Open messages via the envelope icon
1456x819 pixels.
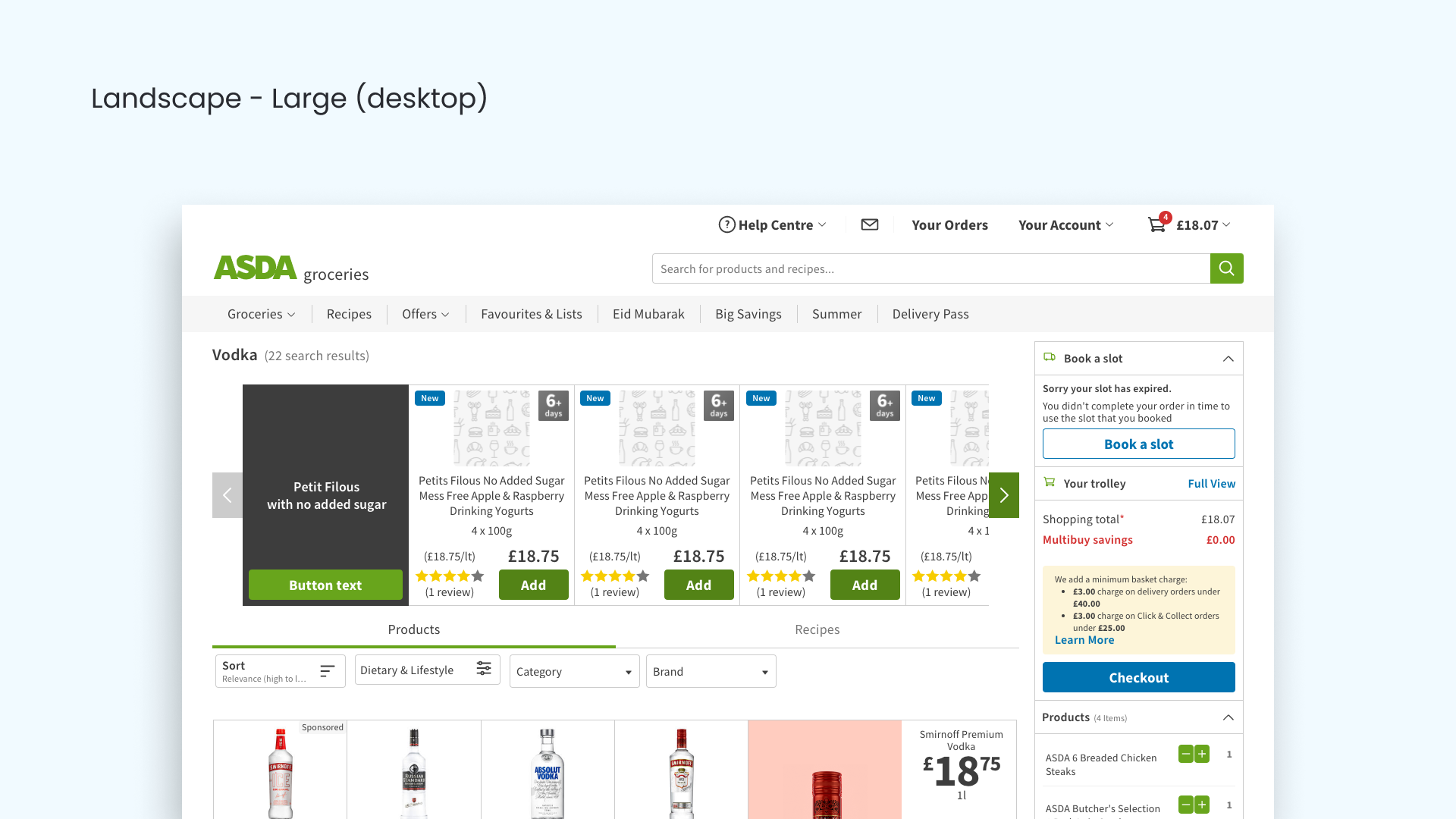tap(870, 224)
